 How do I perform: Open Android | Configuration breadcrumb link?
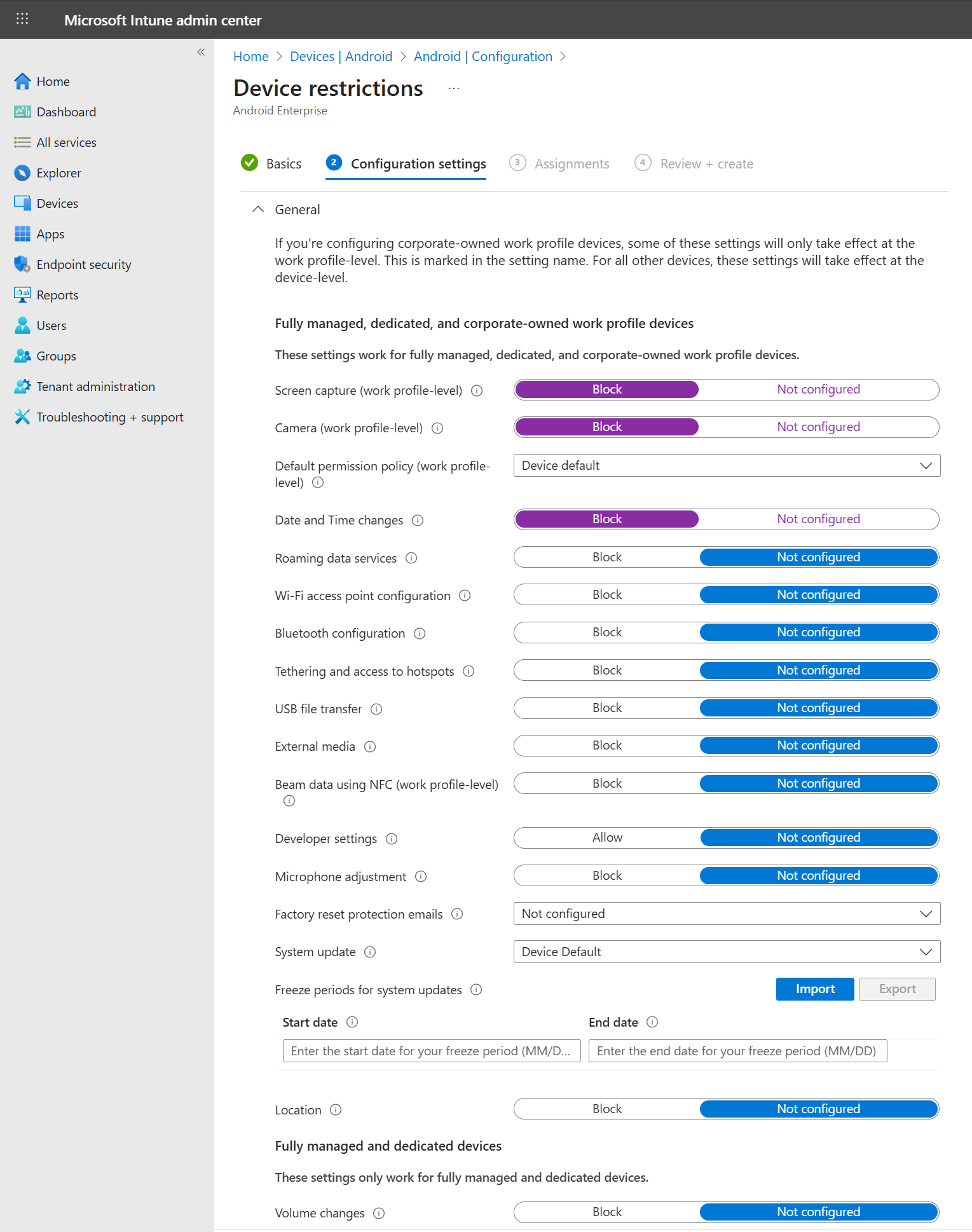[x=483, y=57]
